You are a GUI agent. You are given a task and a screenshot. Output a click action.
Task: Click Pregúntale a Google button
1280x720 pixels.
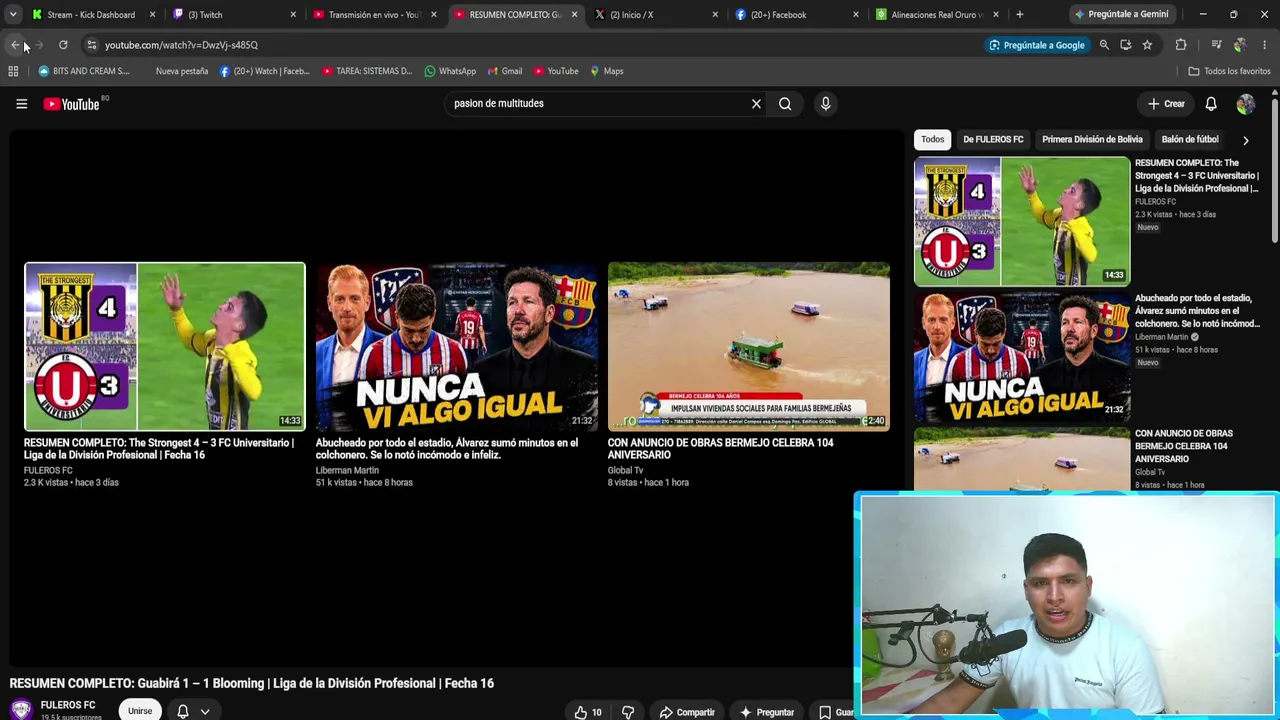(1036, 45)
